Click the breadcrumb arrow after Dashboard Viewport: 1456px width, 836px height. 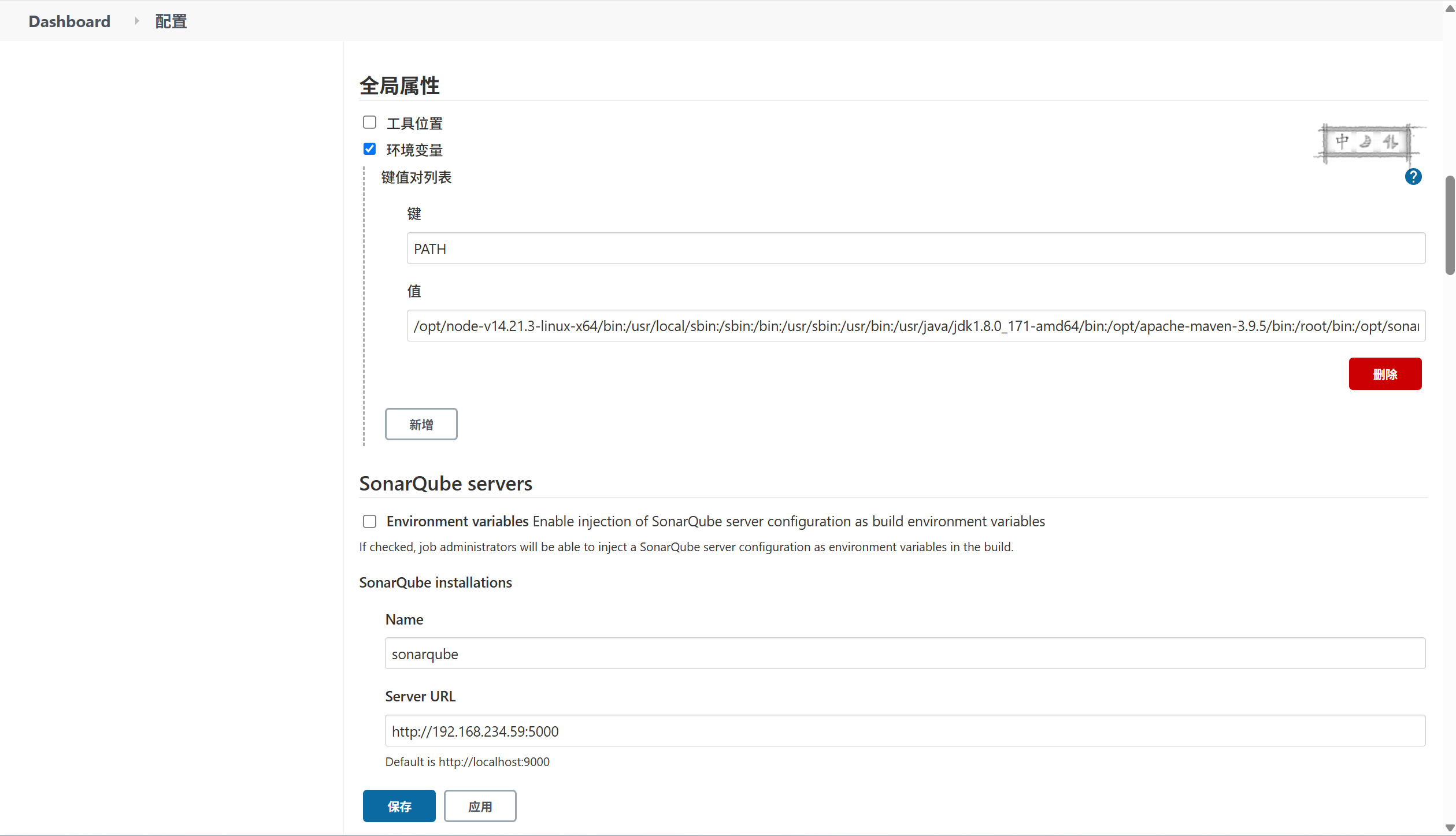point(136,21)
